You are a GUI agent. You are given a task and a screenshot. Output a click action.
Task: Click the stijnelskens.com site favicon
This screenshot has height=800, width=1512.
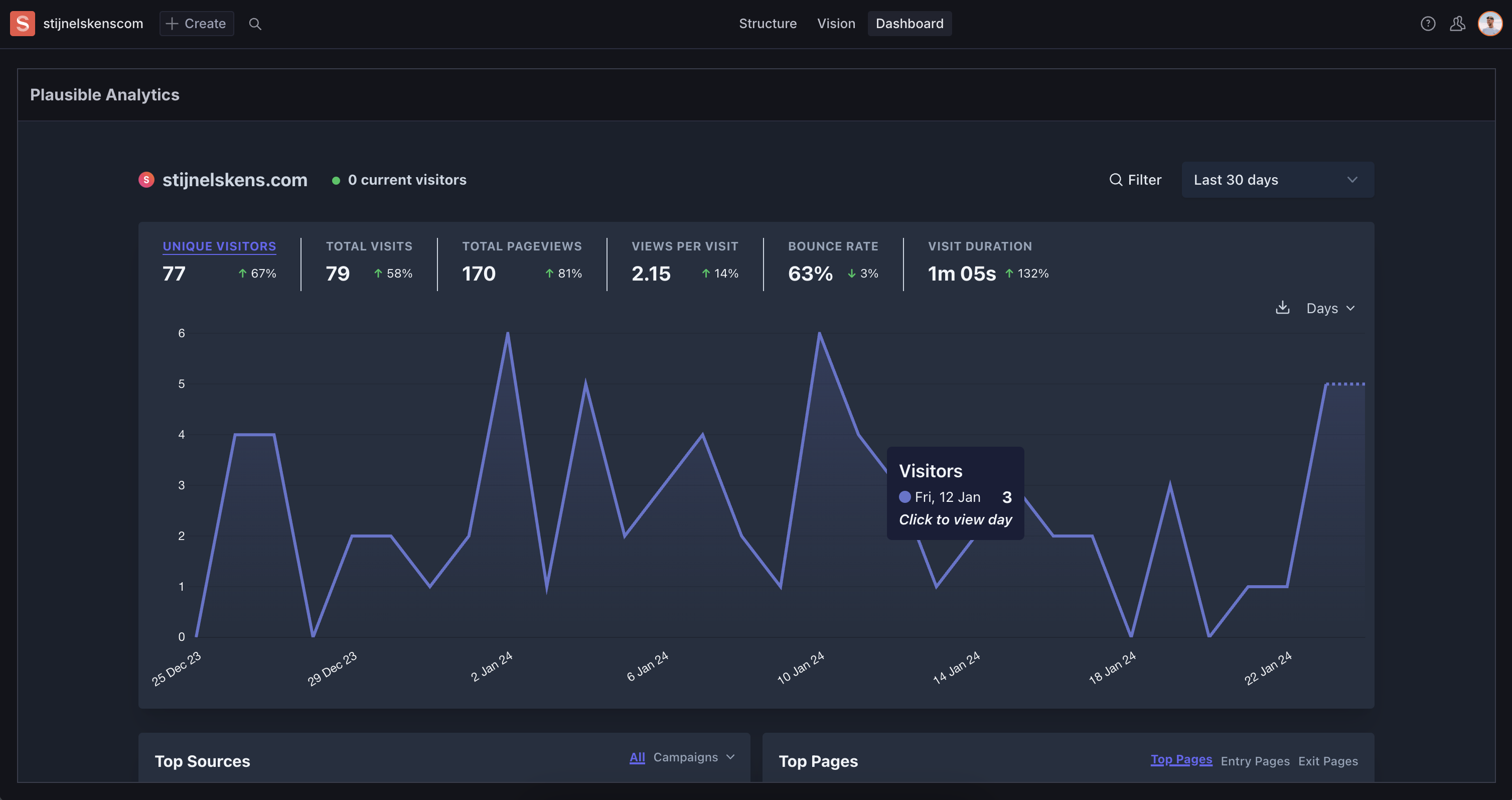146,180
